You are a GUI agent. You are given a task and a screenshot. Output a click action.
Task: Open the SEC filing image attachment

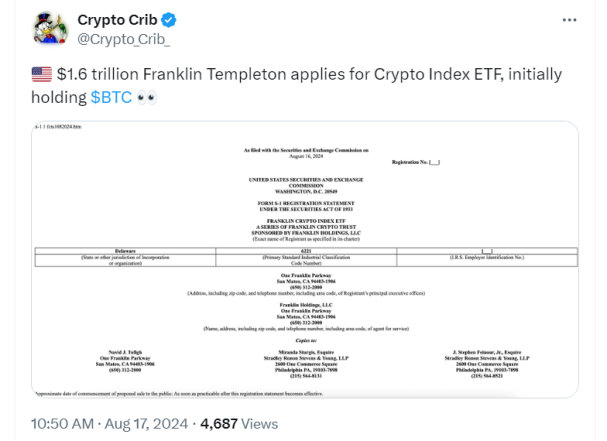tap(305, 259)
